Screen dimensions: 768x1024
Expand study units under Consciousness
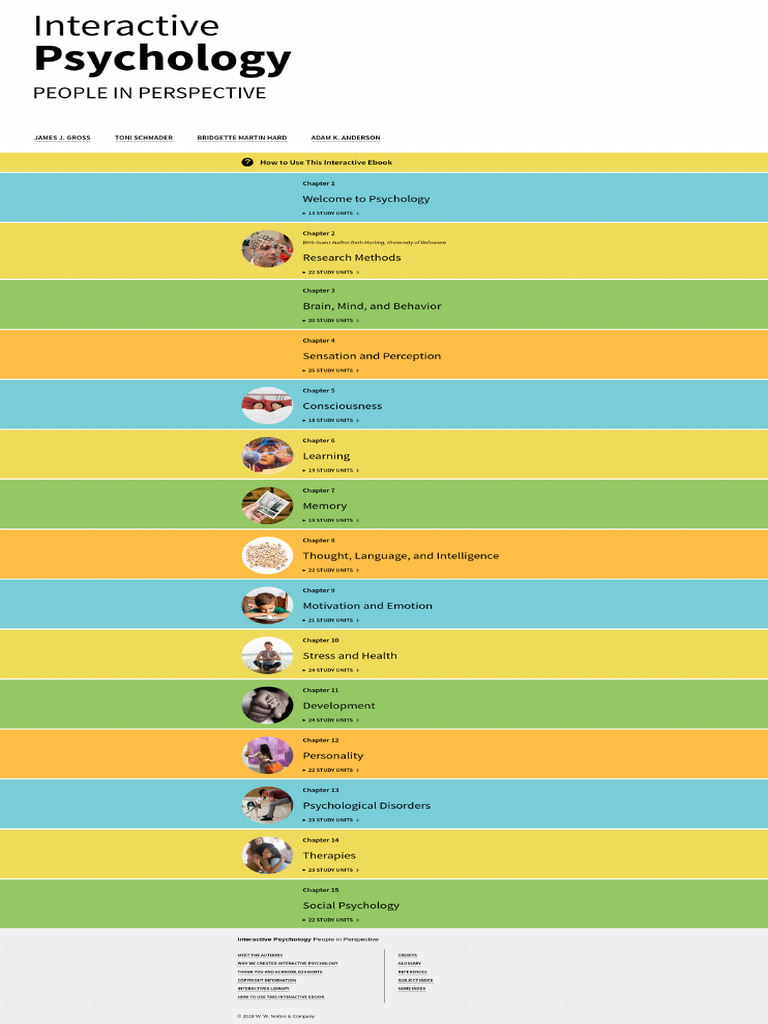[330, 421]
